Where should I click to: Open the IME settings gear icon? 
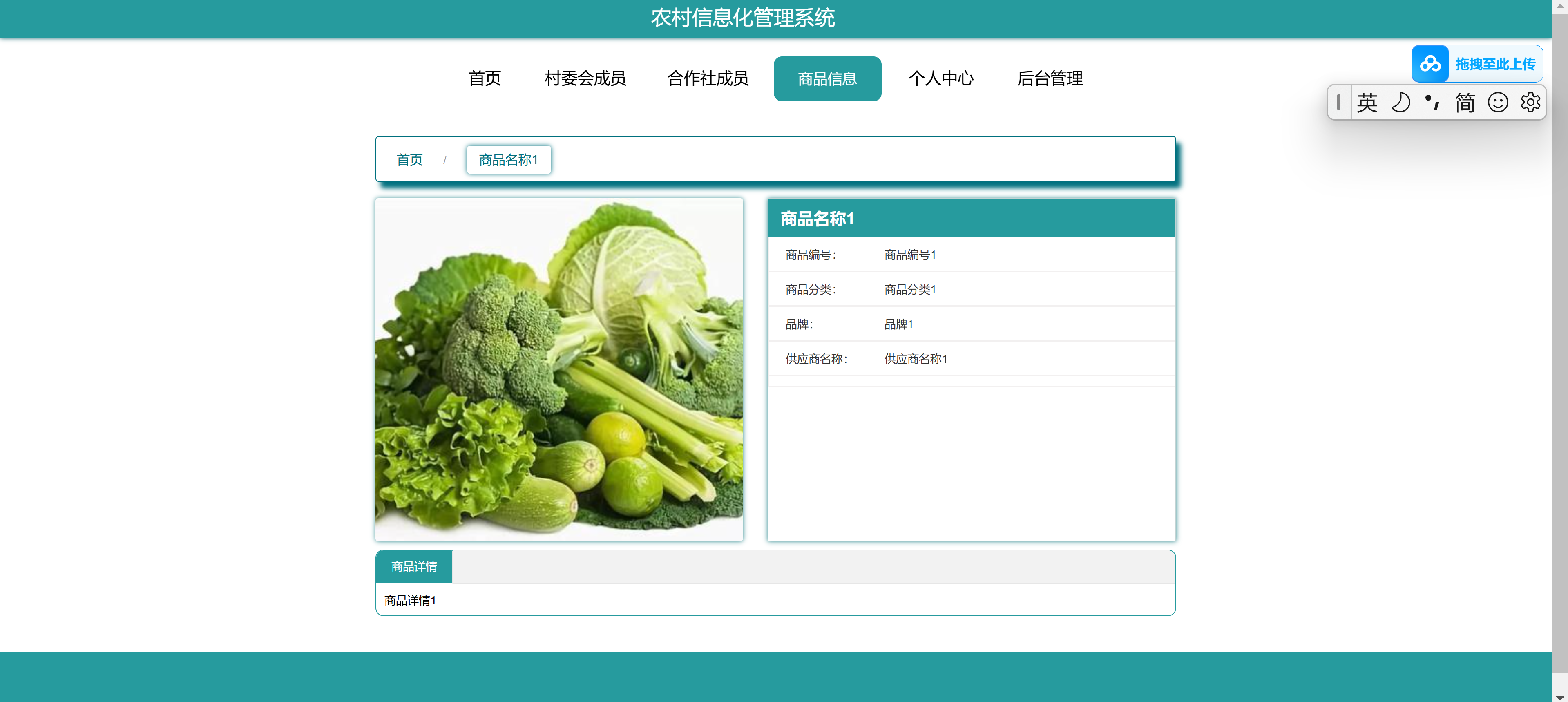click(1530, 102)
